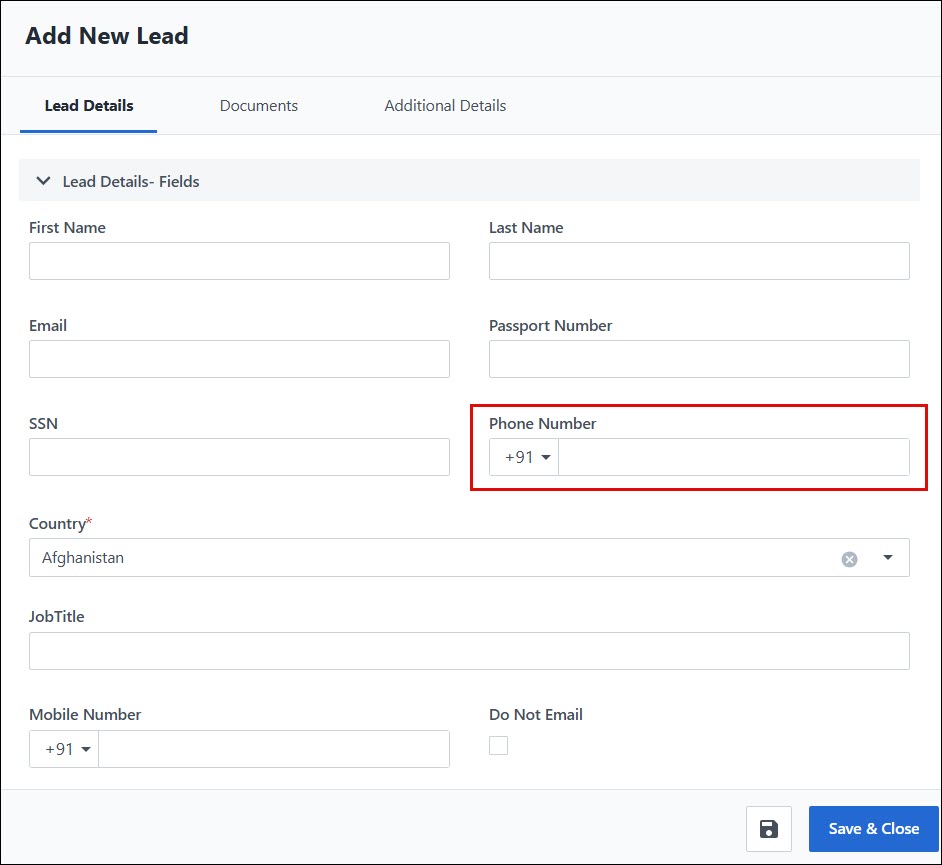The height and width of the screenshot is (865, 942).
Task: Open the Country dropdown arrow
Action: (888, 558)
